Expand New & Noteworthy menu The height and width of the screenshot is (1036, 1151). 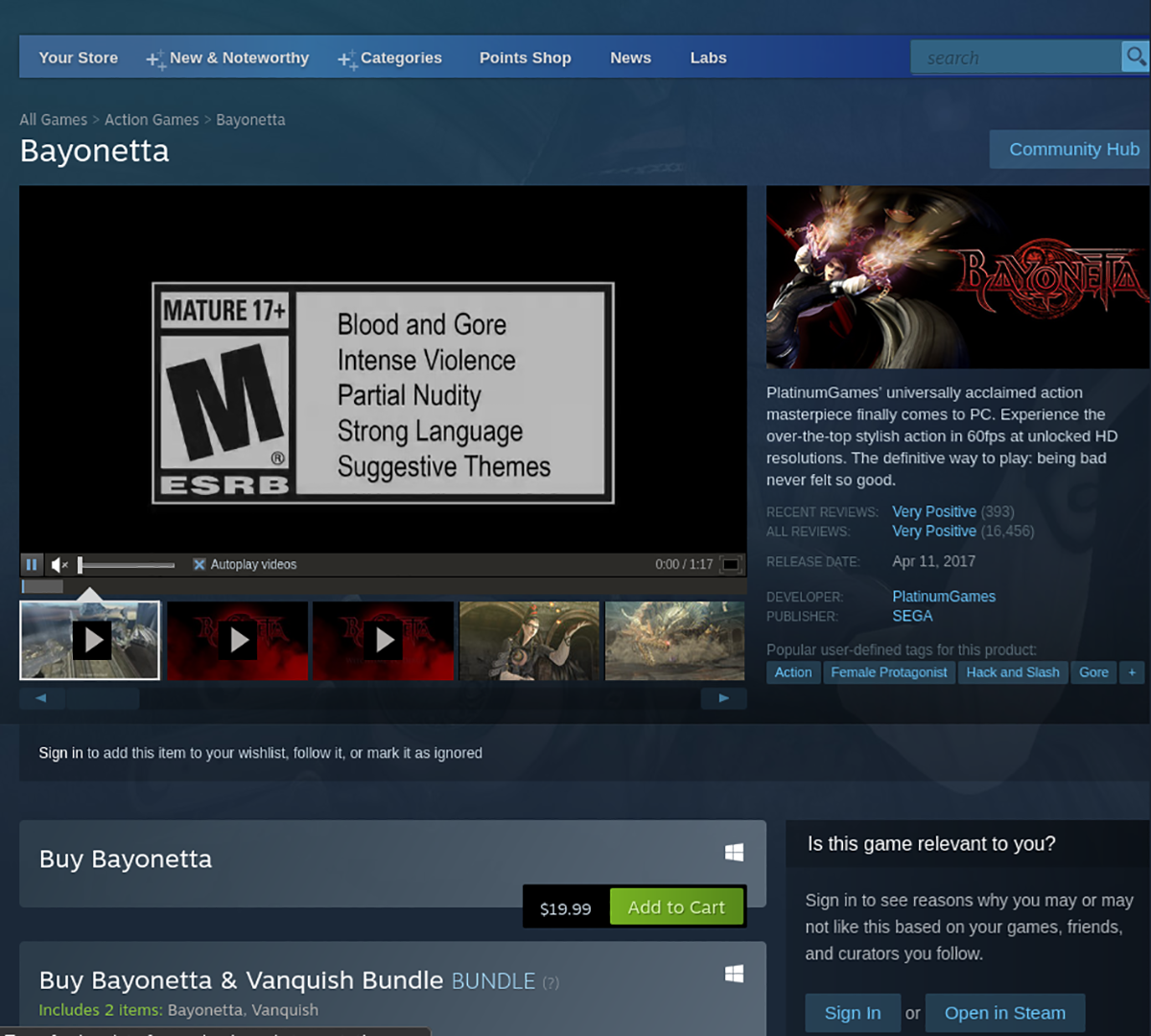(x=228, y=58)
